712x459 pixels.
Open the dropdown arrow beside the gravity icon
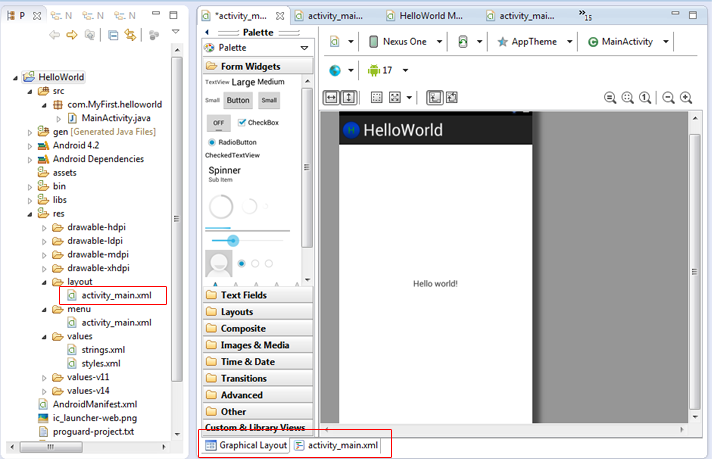coord(409,98)
